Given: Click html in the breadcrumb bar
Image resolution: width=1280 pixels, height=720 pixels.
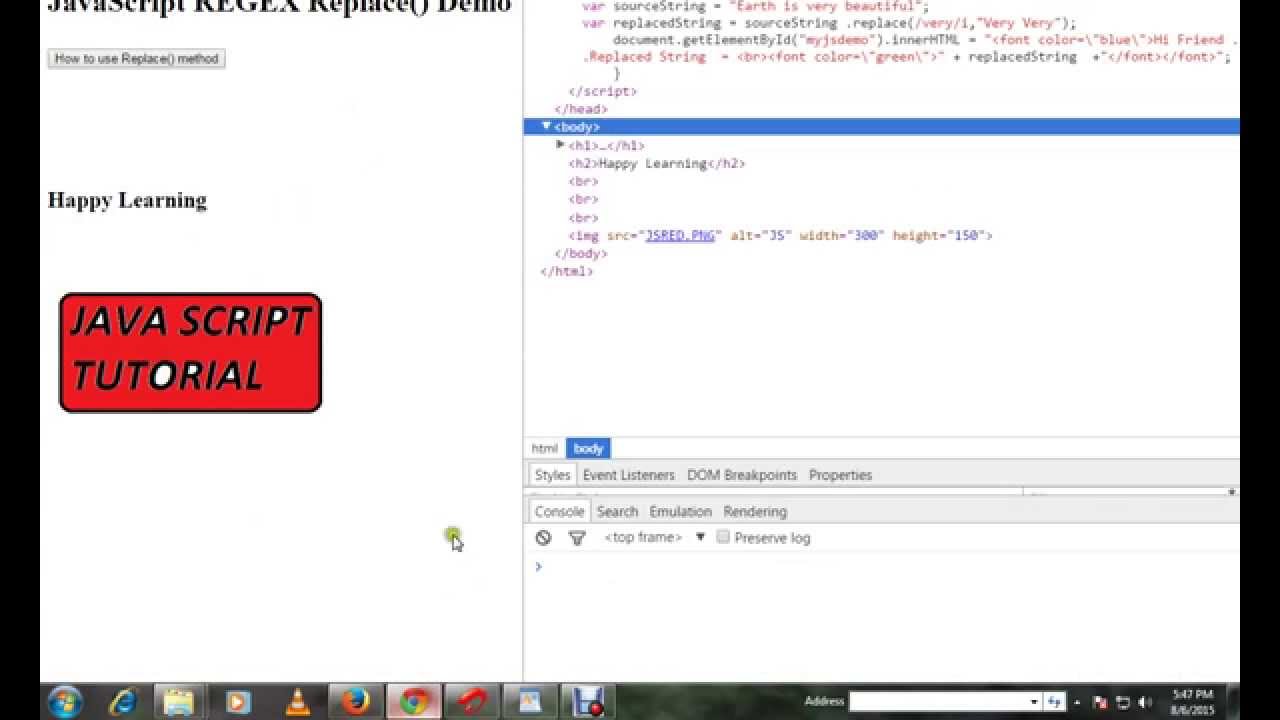Looking at the screenshot, I should (544, 448).
